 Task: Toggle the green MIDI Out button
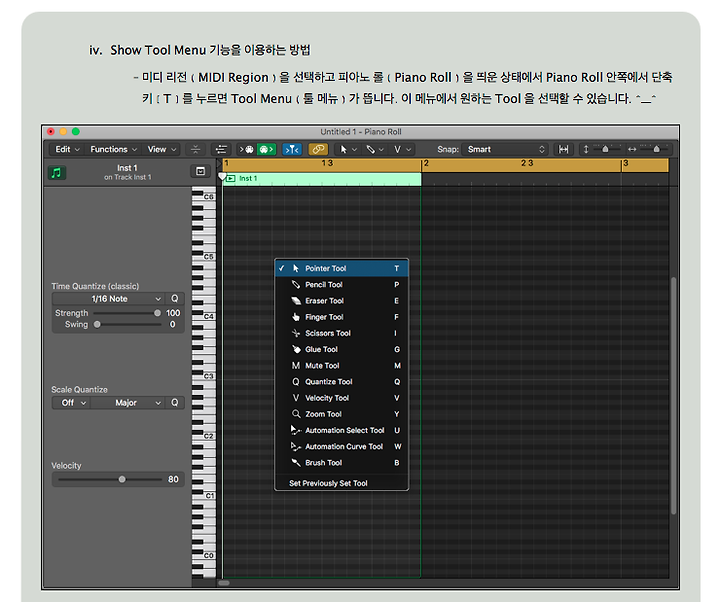pos(266,149)
